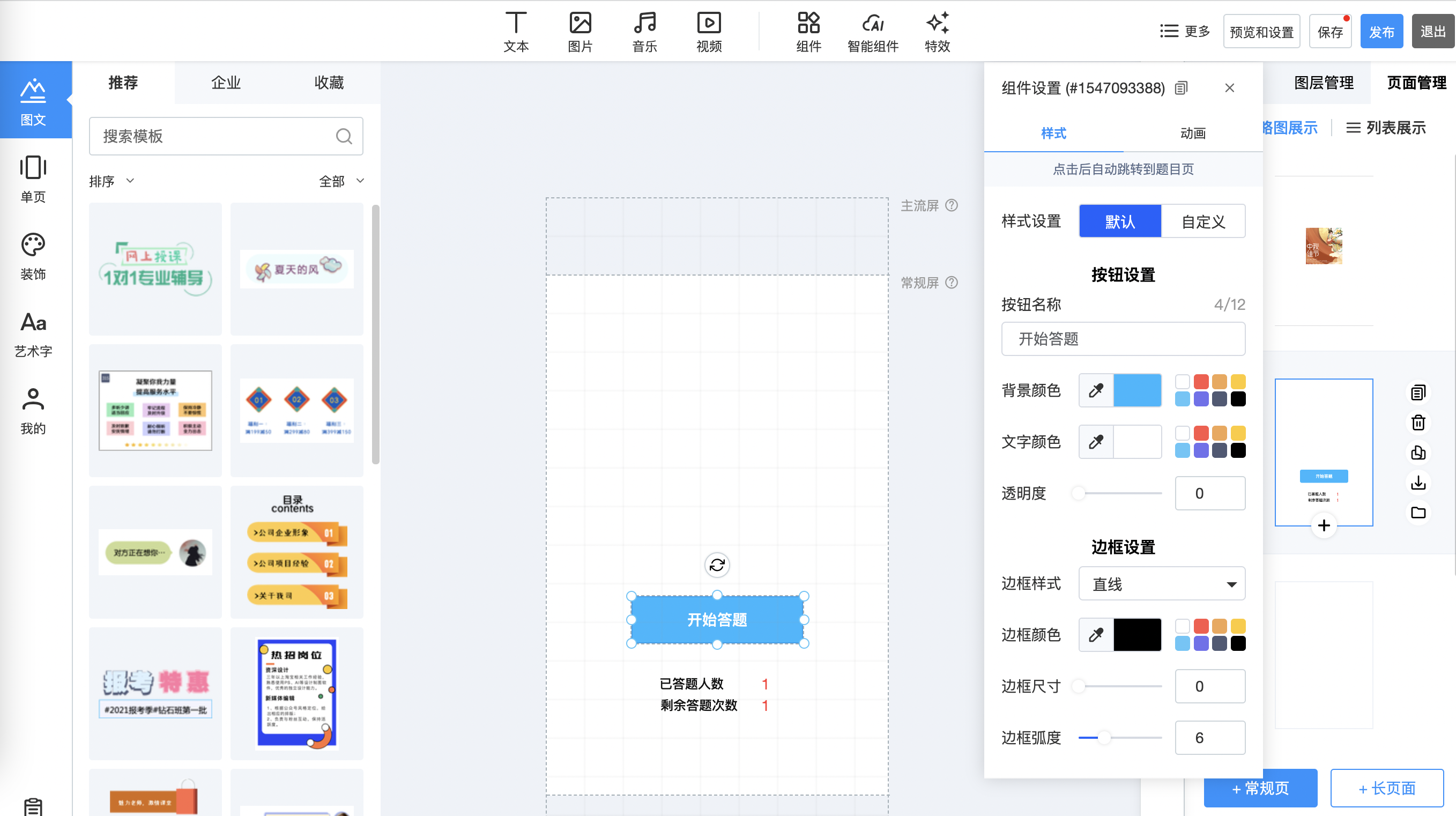Select 默认 style setting
Screen dimensions: 1456x816
(x=1120, y=221)
